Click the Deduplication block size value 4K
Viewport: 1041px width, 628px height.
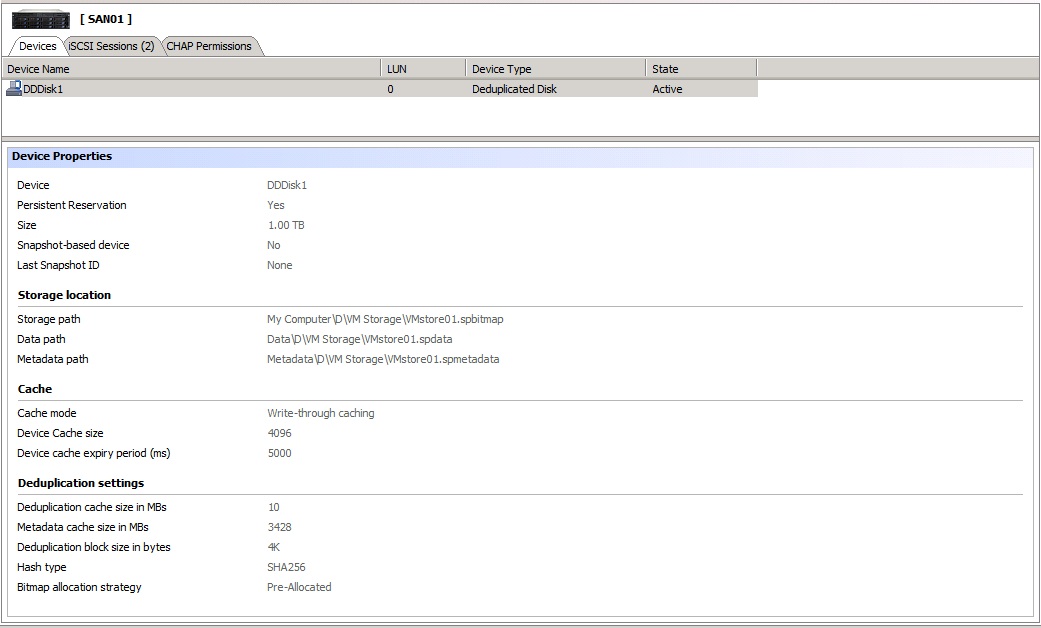point(274,547)
